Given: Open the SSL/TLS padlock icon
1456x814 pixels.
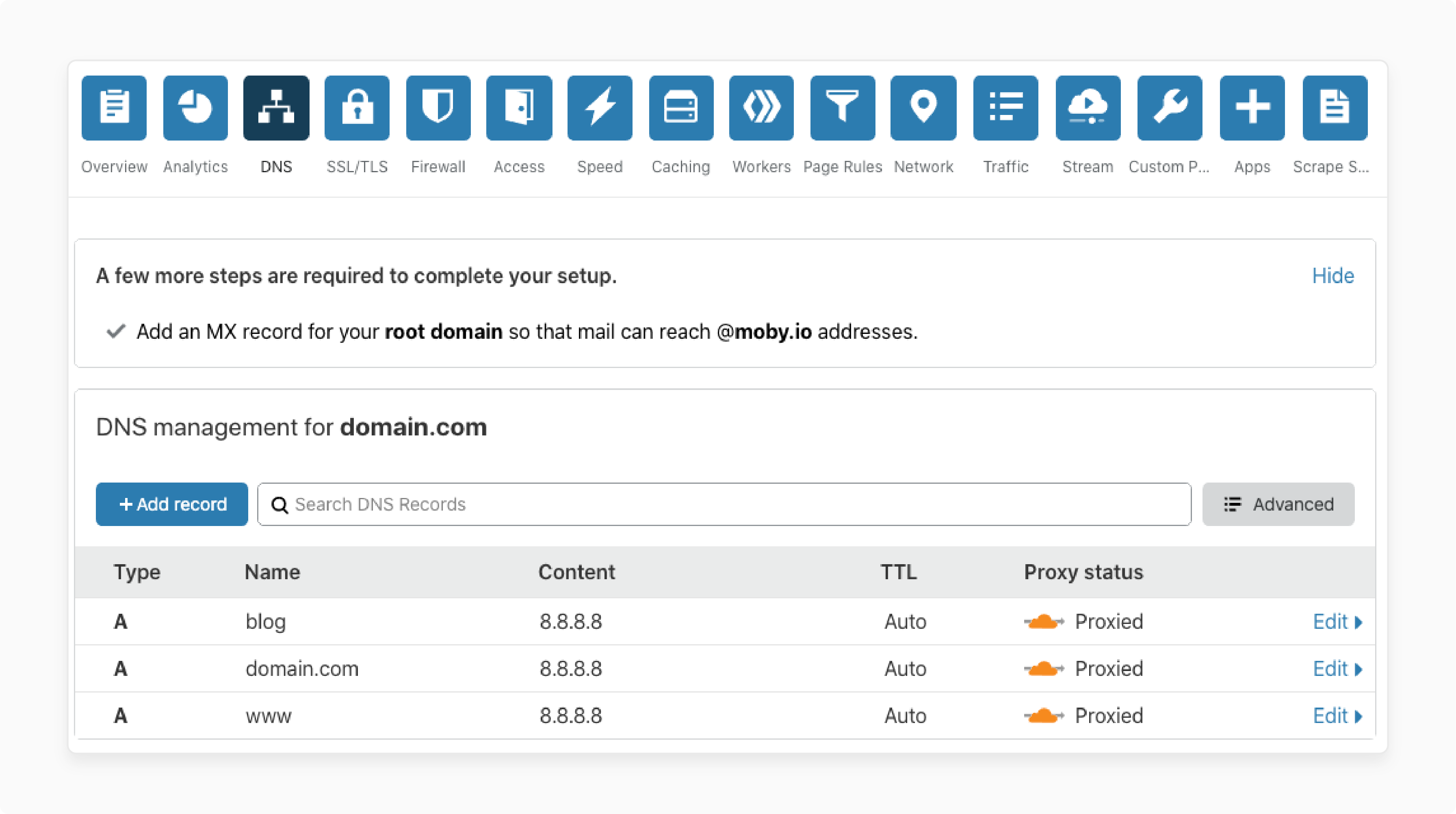Looking at the screenshot, I should coord(357,107).
